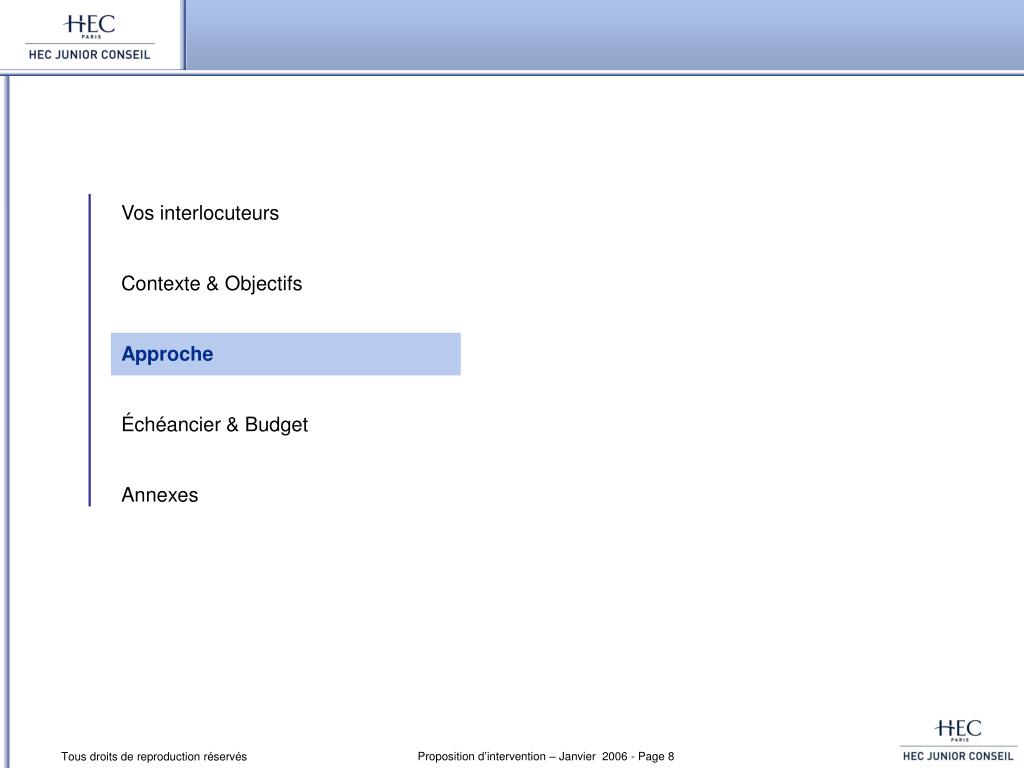The image size is (1024, 768).
Task: Click the HEC Junior Conseil logo in footer
Action: tap(958, 740)
